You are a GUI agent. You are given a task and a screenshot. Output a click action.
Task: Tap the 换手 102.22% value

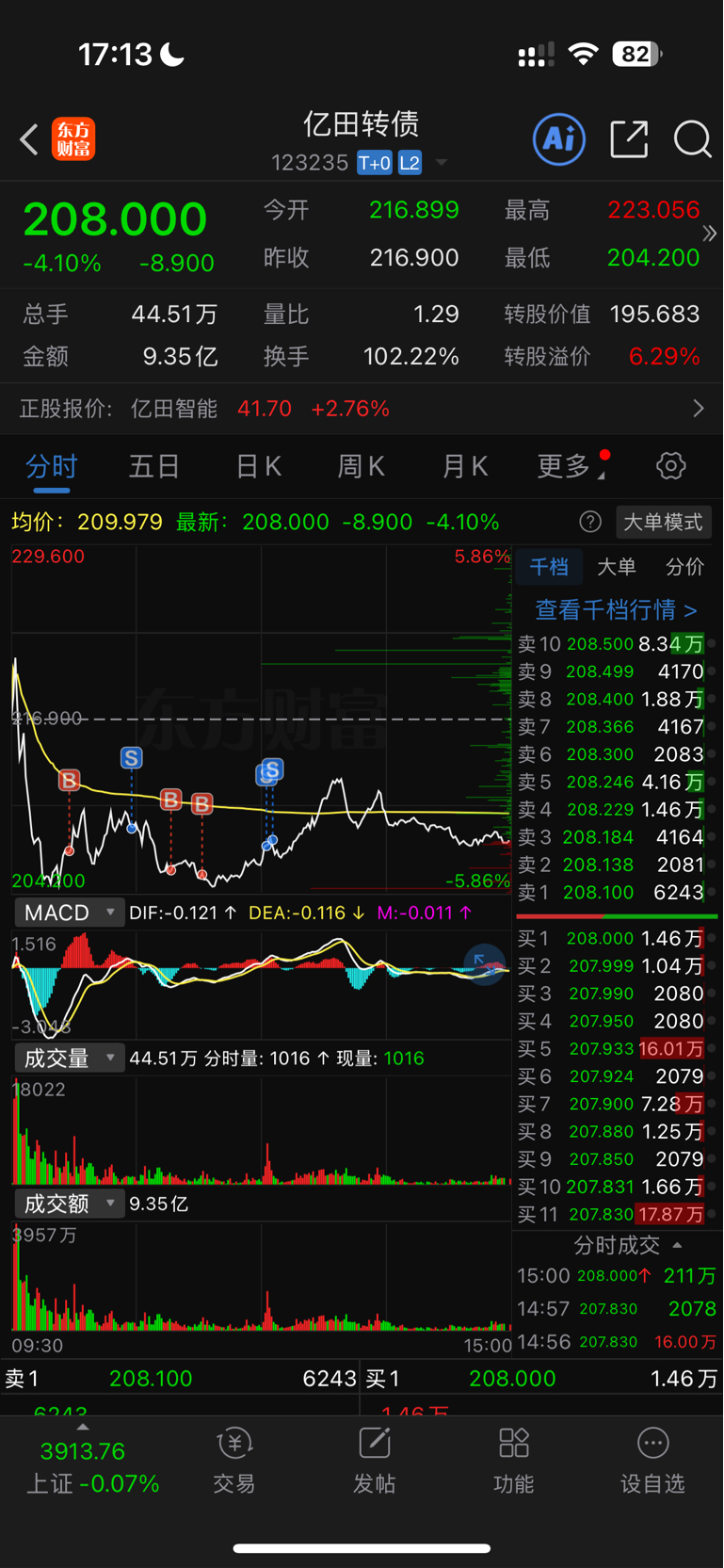click(x=411, y=357)
